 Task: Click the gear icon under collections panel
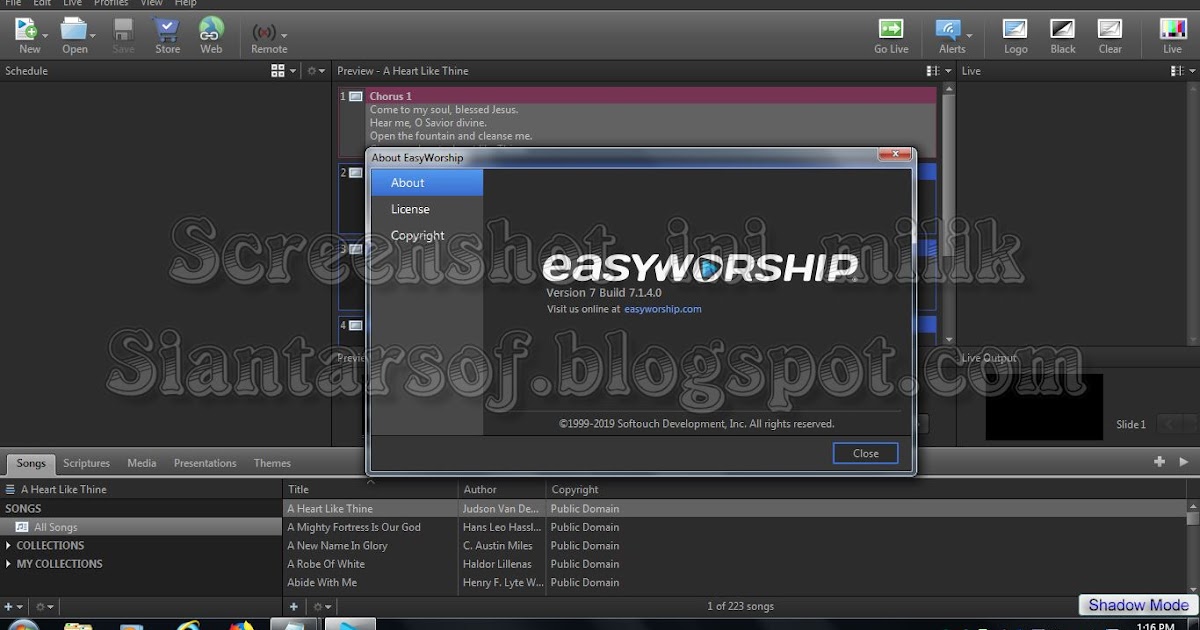(x=41, y=606)
